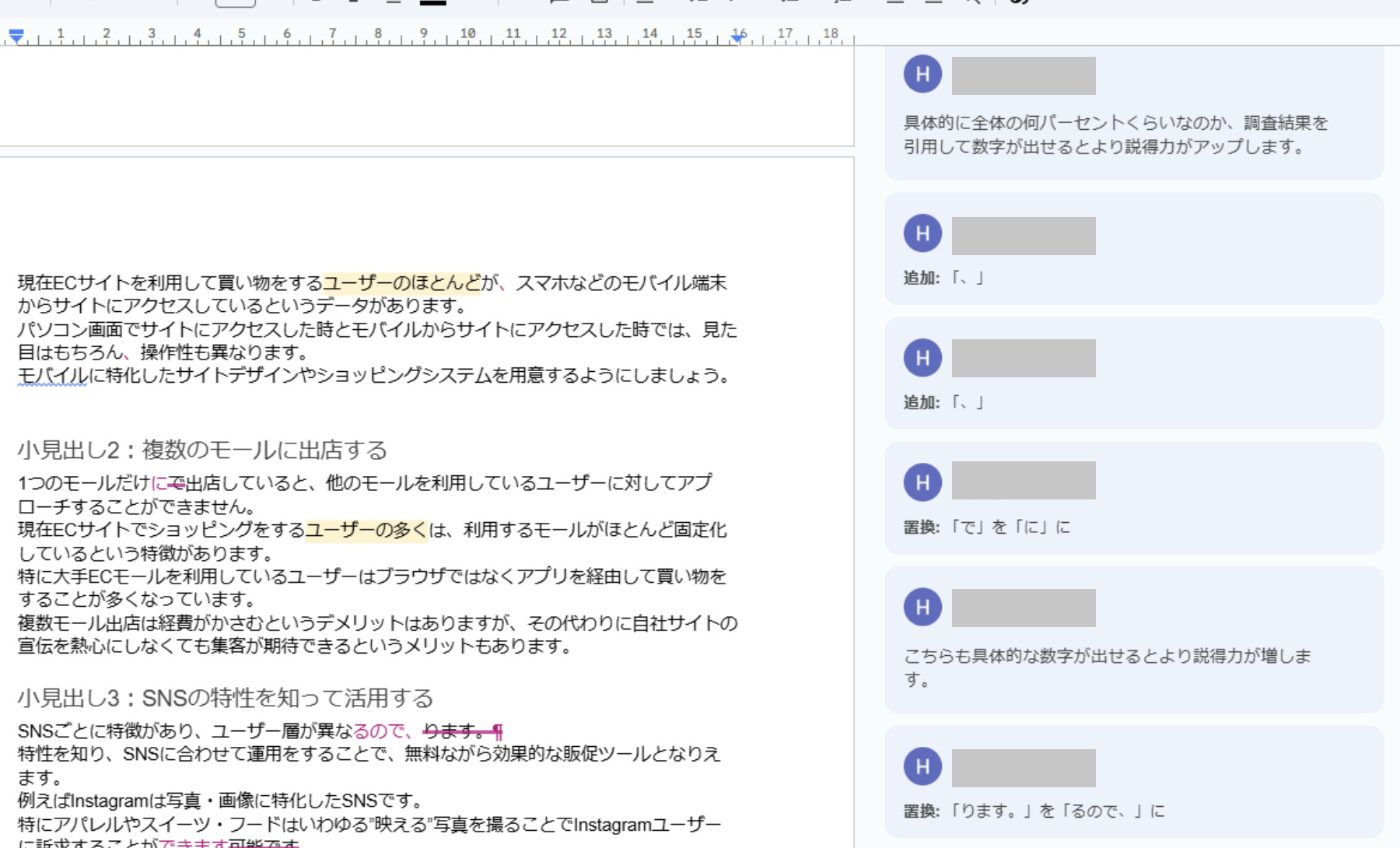
Task: Click highlighted text ユーザーのほとんど
Action: tap(401, 283)
